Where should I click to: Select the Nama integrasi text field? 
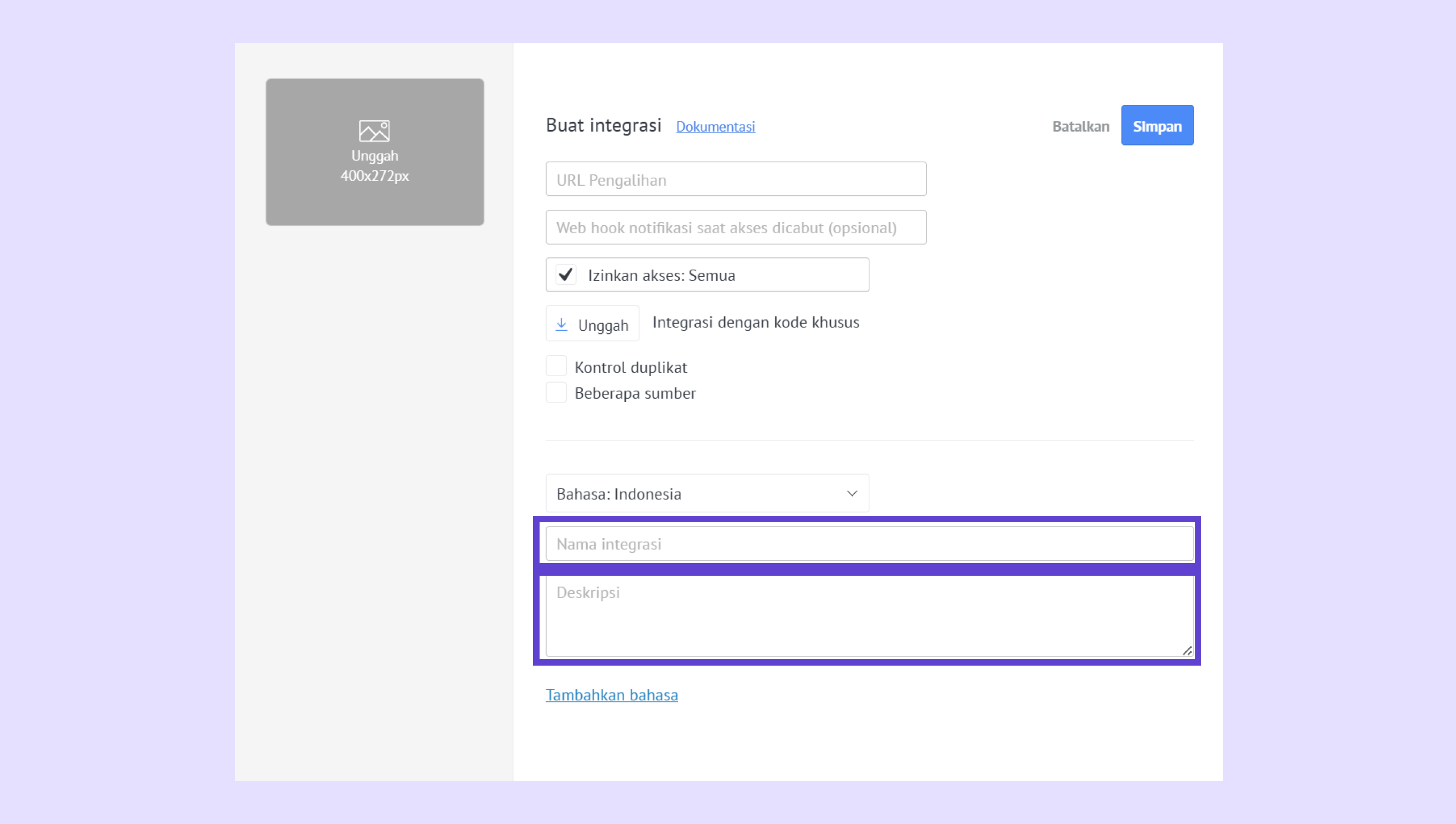(869, 544)
